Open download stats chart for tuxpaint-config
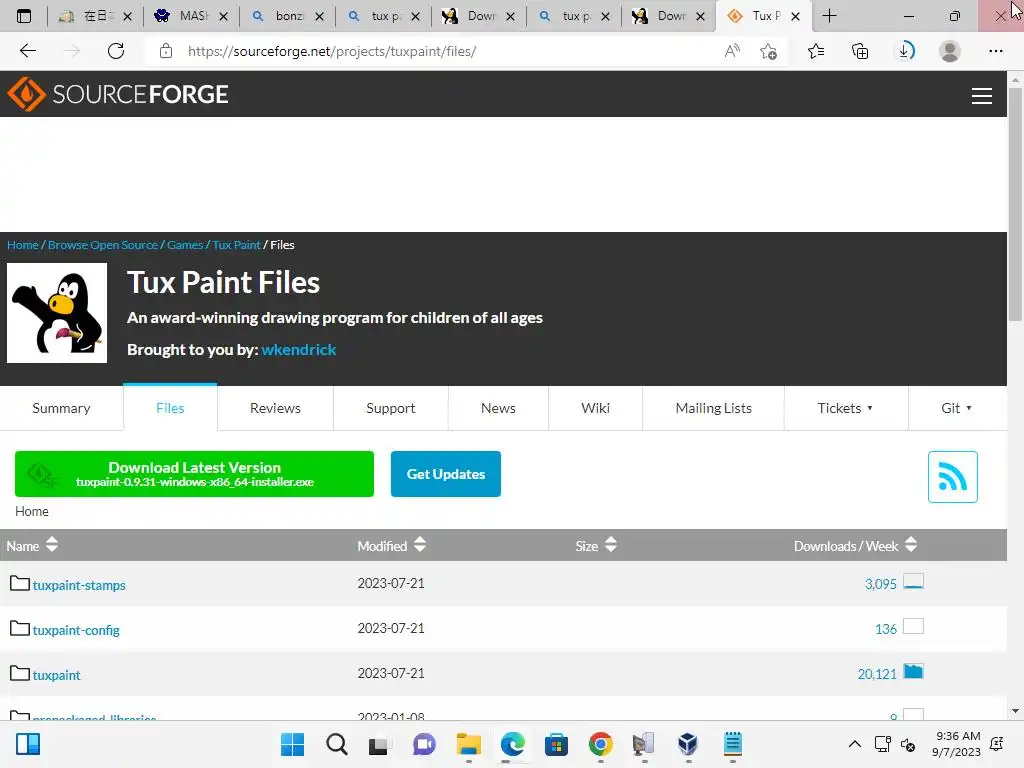This screenshot has height=768, width=1024. click(x=913, y=626)
